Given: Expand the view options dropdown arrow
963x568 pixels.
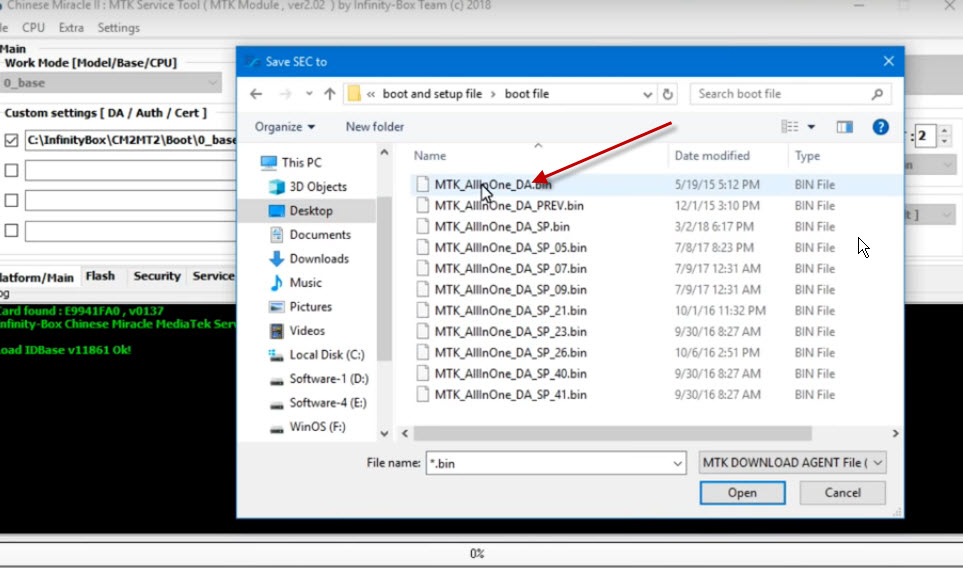Looking at the screenshot, I should (x=811, y=127).
